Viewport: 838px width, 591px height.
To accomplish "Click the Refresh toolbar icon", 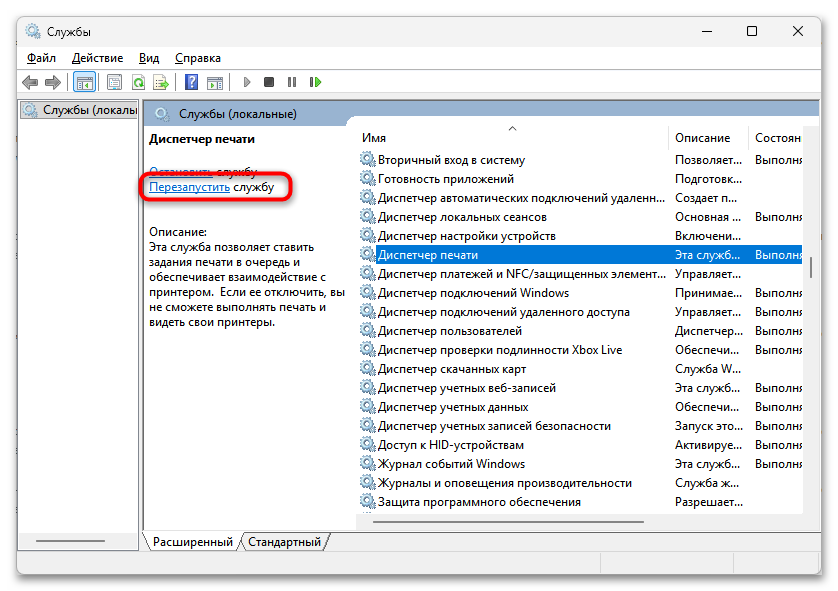I will coord(138,82).
